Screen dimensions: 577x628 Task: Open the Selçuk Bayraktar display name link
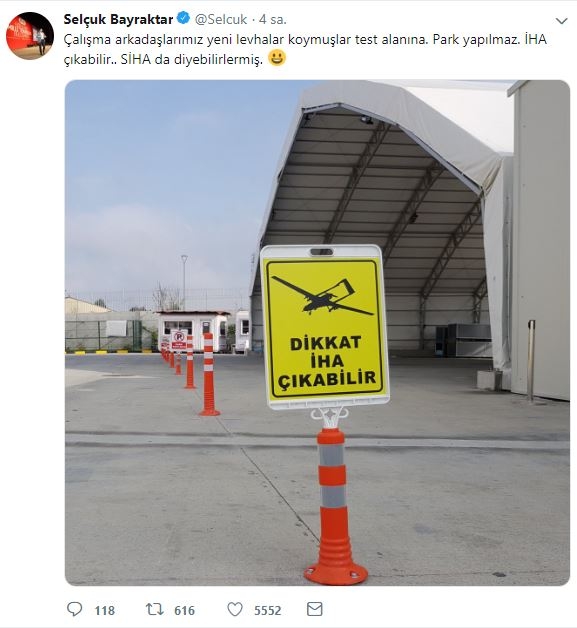tap(119, 19)
